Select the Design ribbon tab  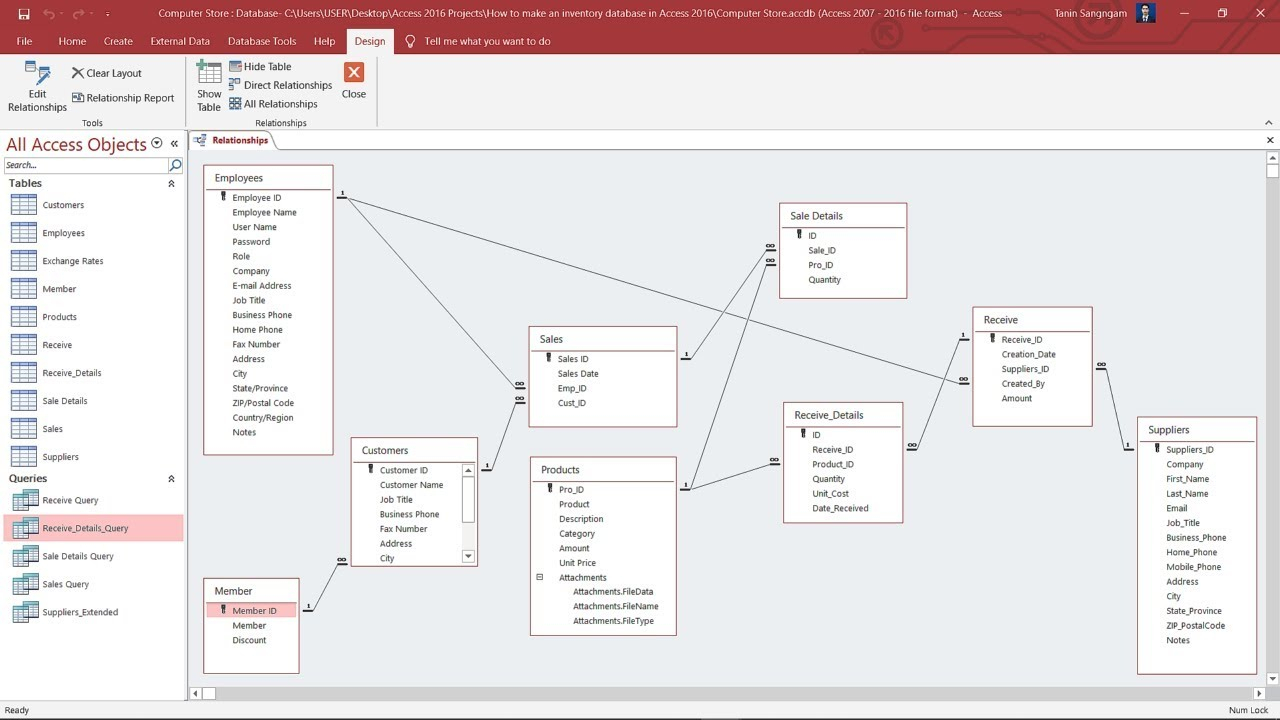tap(369, 41)
